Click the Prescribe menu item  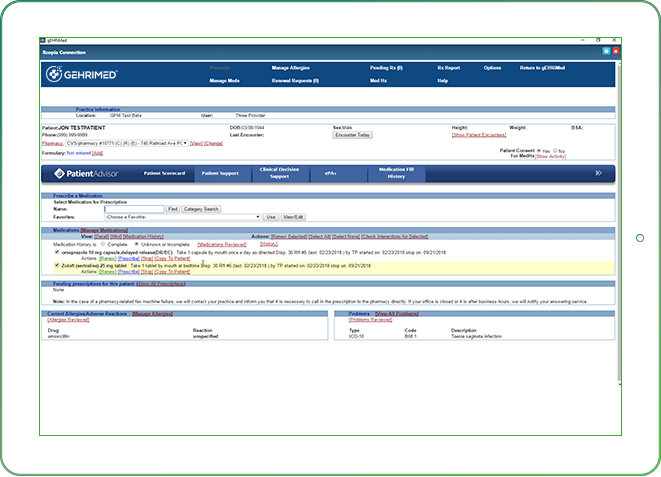[220, 68]
